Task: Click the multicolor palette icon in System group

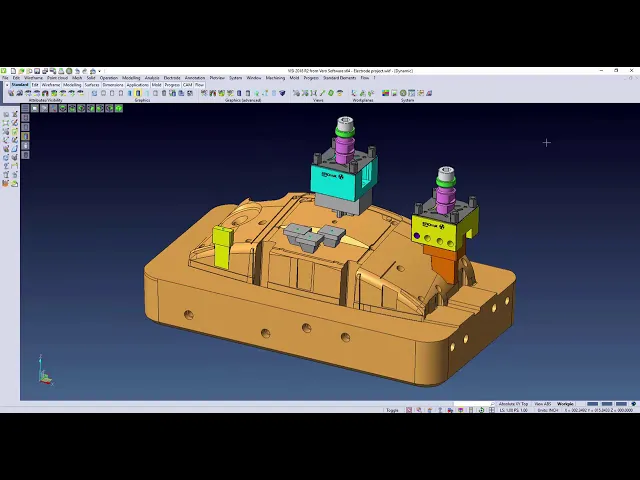Action: coord(385,93)
